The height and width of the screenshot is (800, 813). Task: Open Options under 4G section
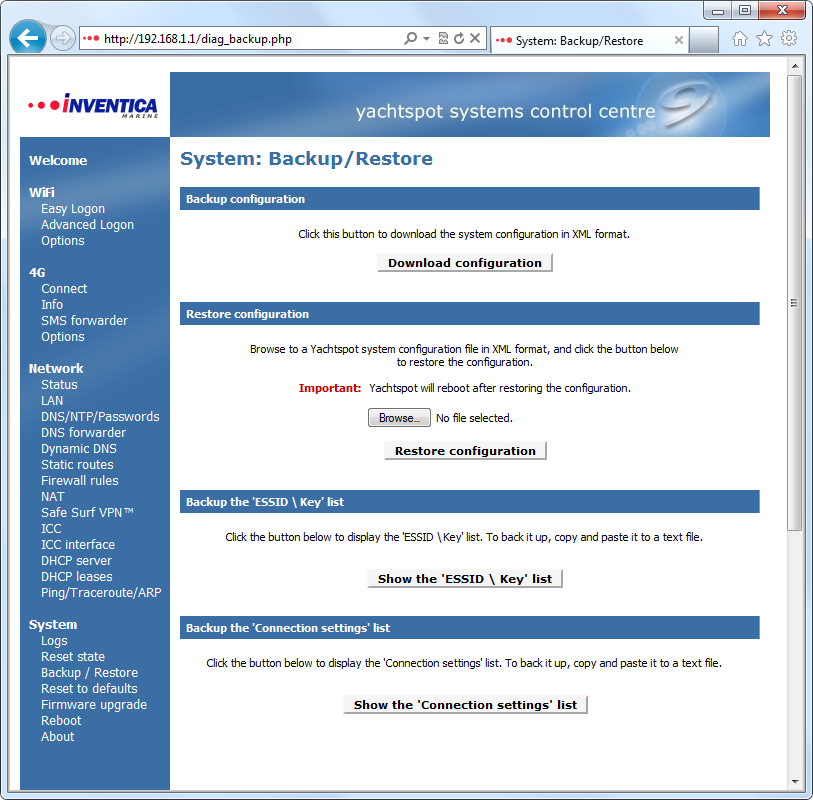coord(63,336)
